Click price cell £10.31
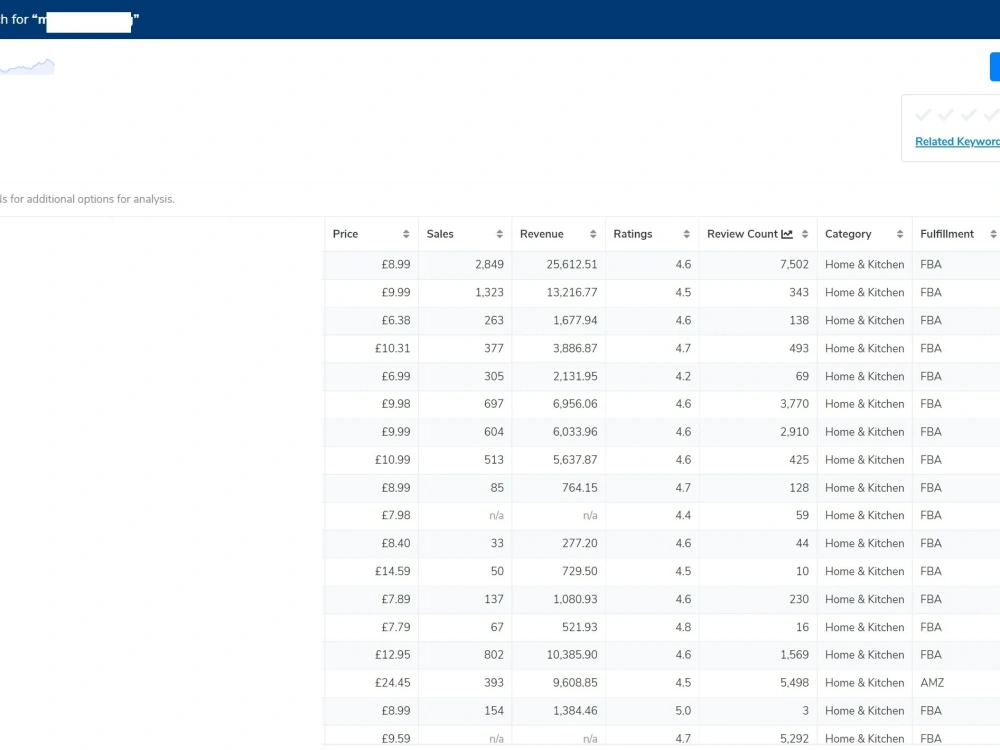 pyautogui.click(x=392, y=348)
